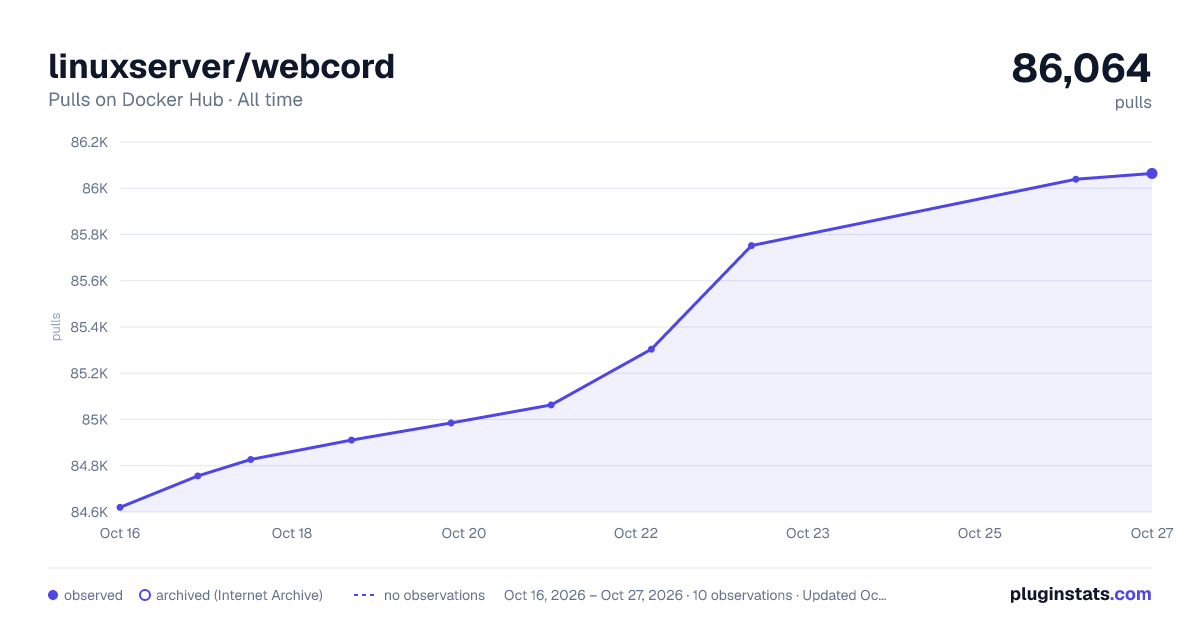This screenshot has height=630, width=1200.
Task: Click the 85.4K y-axis label
Action: (89, 327)
